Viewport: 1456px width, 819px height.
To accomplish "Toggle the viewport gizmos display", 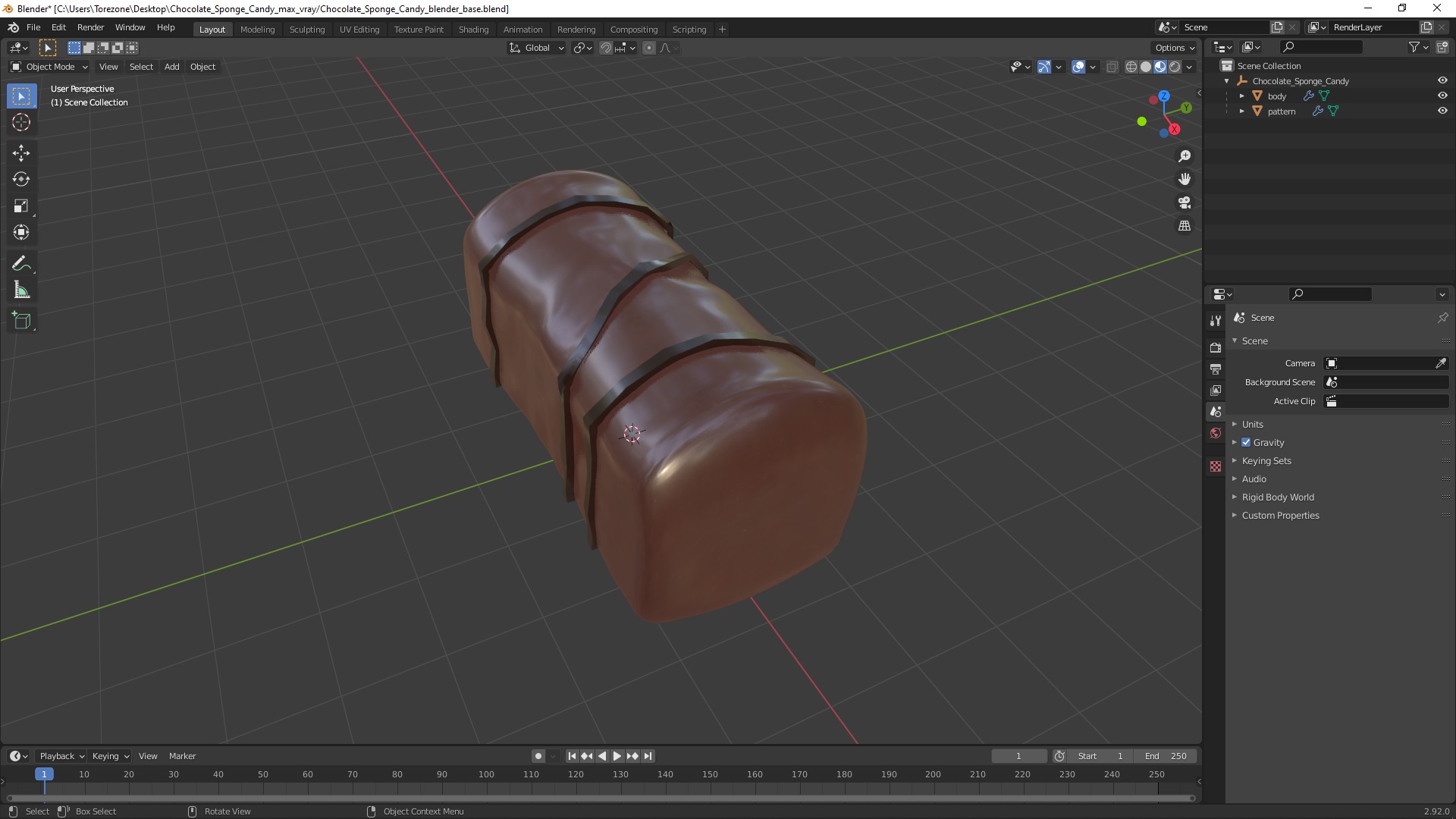I will (x=1044, y=67).
